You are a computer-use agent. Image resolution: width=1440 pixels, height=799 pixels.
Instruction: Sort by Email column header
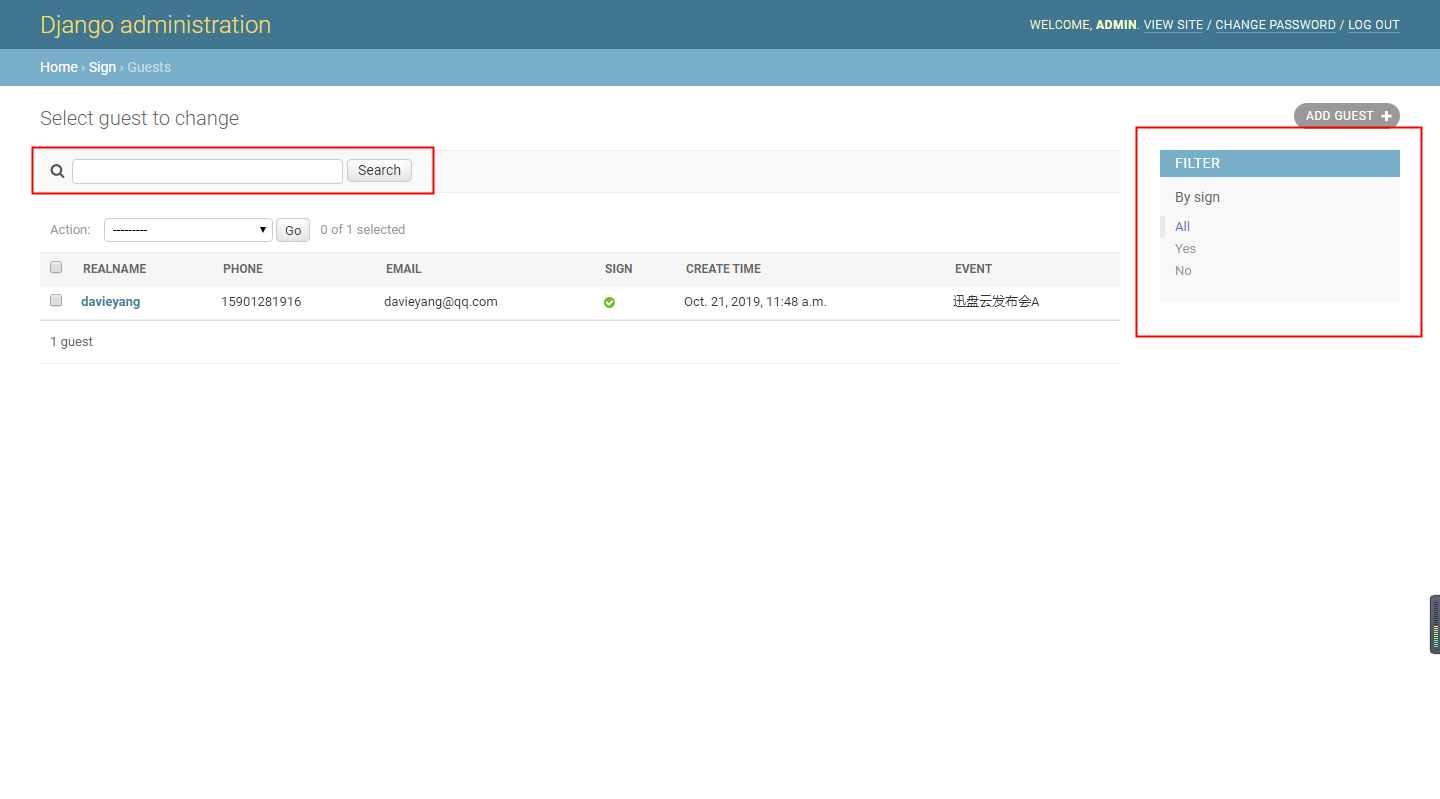tap(404, 269)
